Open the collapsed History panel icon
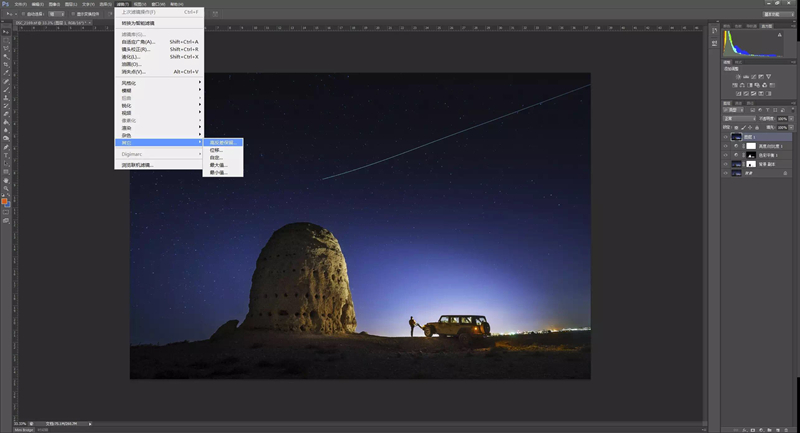This screenshot has height=433, width=800. click(714, 31)
